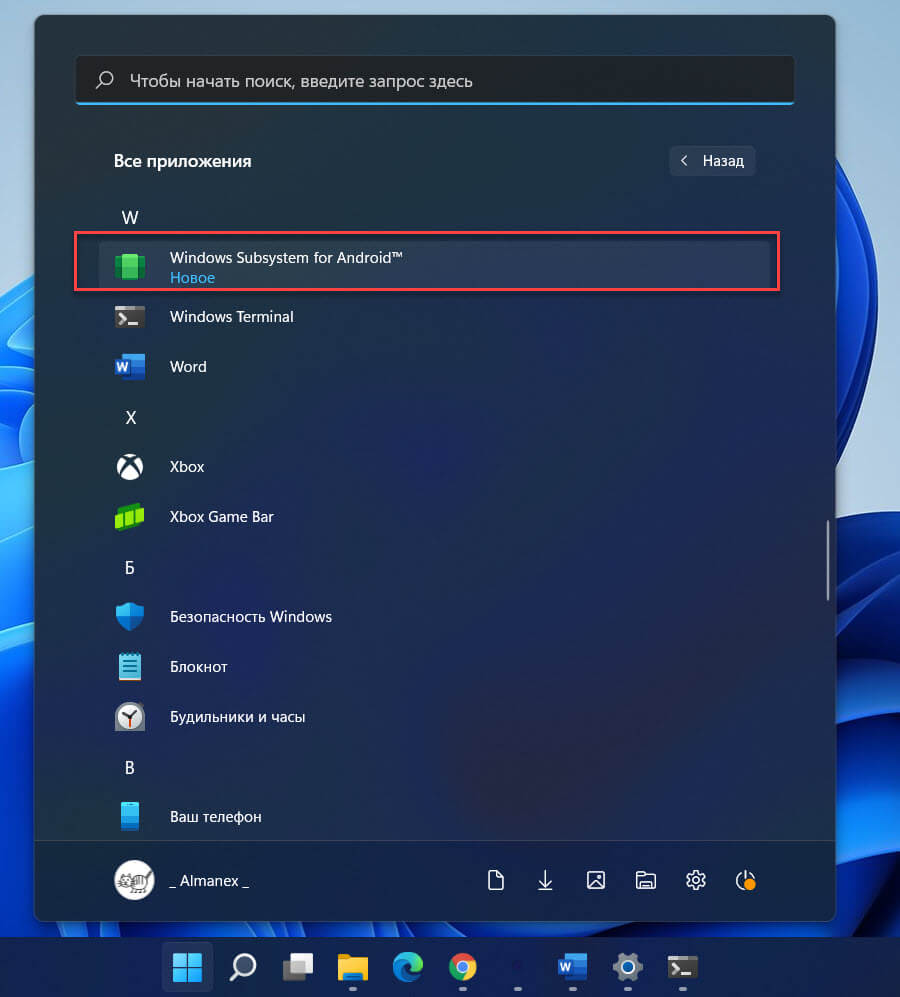Open Ваш телефон app icon

coord(130,816)
